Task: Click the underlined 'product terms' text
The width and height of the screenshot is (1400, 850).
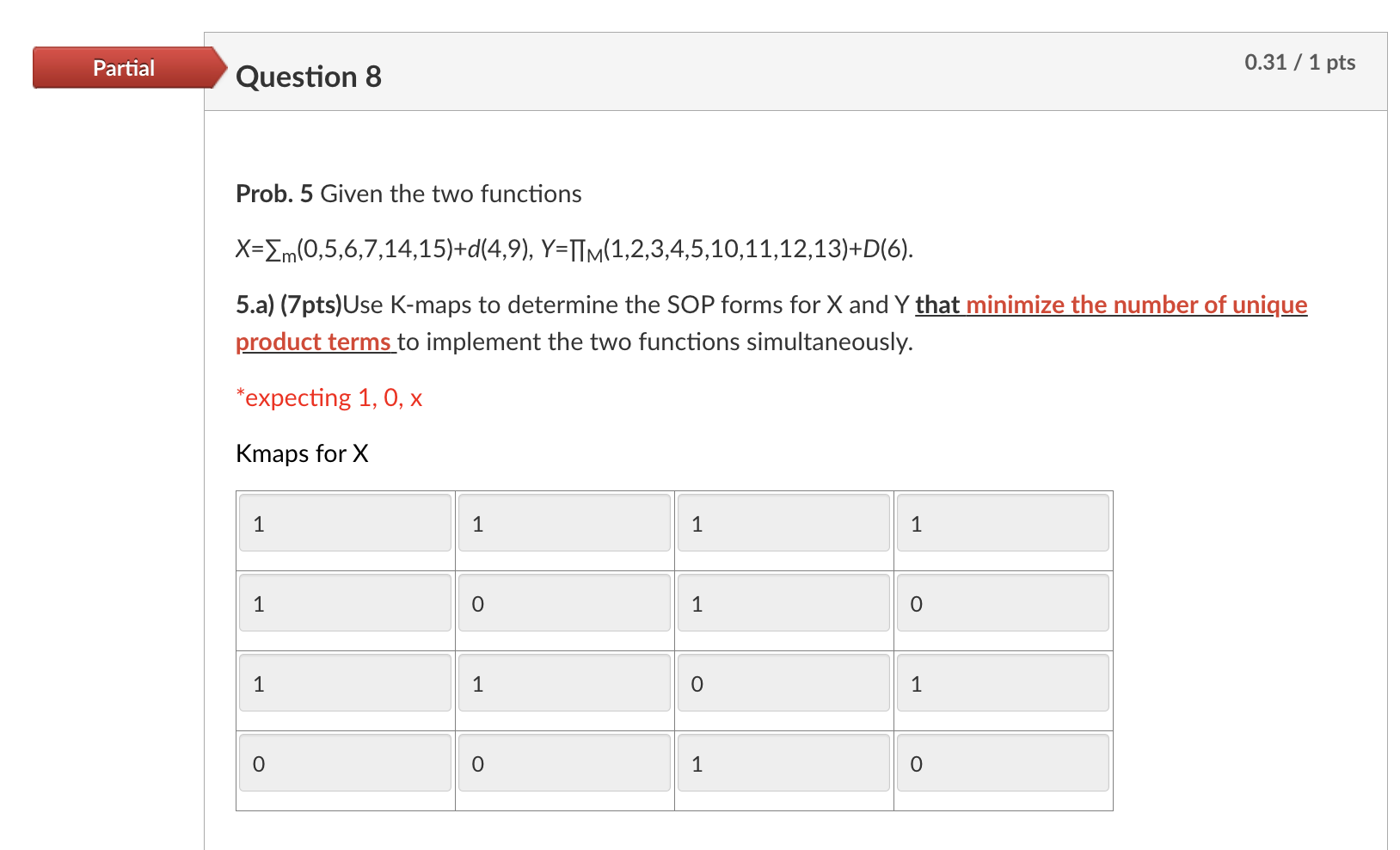Action: [x=314, y=342]
